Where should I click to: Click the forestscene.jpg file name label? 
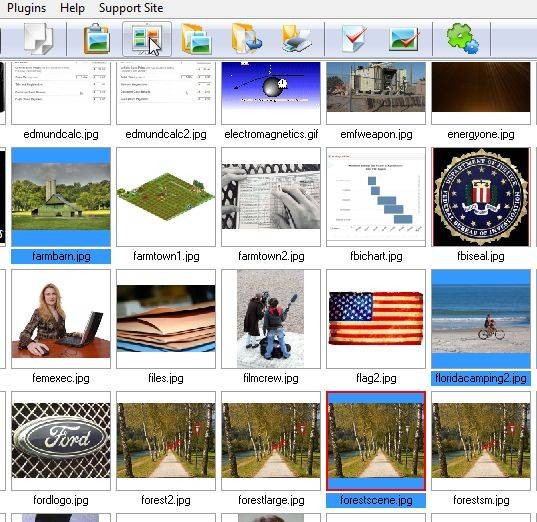[x=376, y=500]
